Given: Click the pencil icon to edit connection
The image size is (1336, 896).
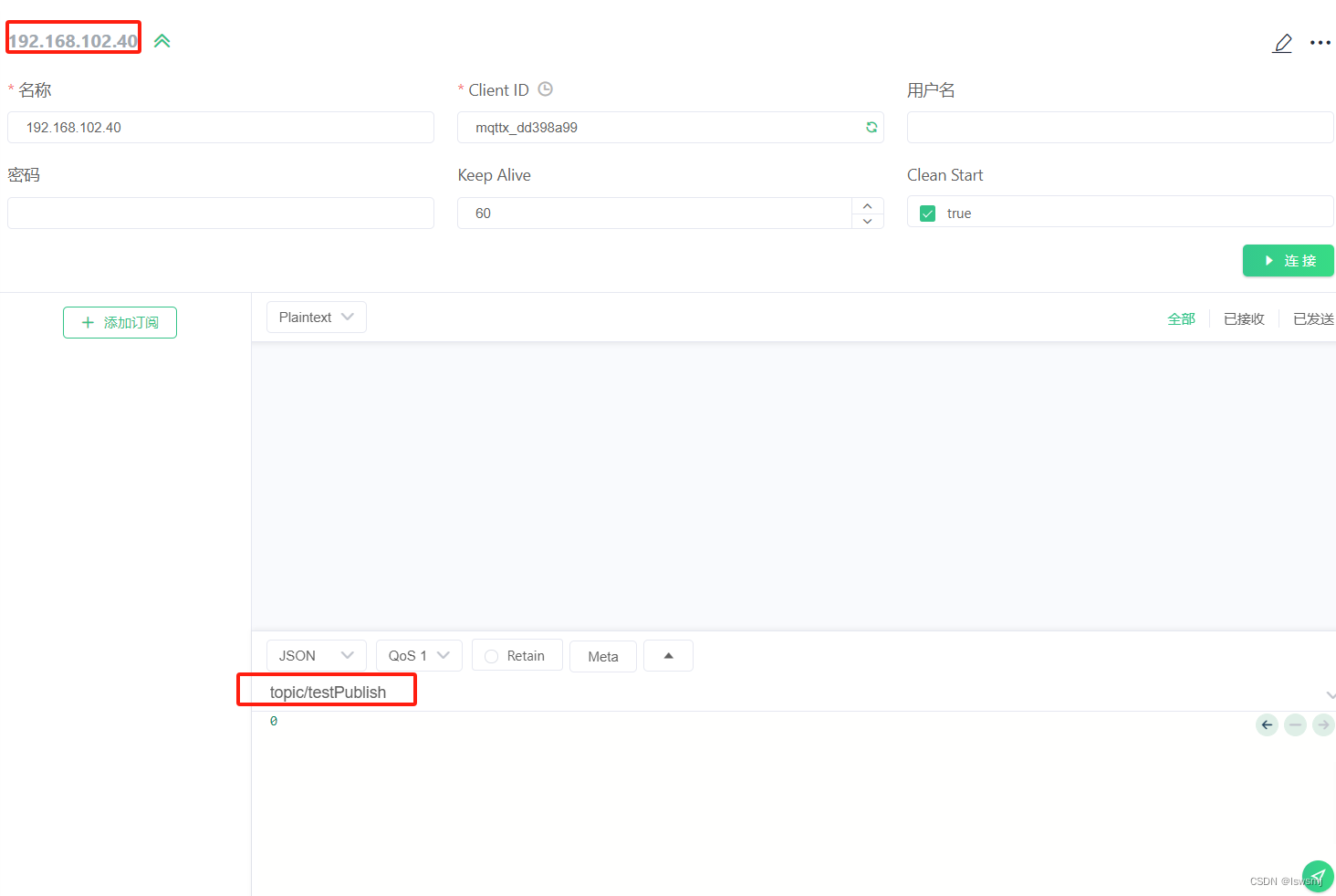Looking at the screenshot, I should pos(1282,43).
